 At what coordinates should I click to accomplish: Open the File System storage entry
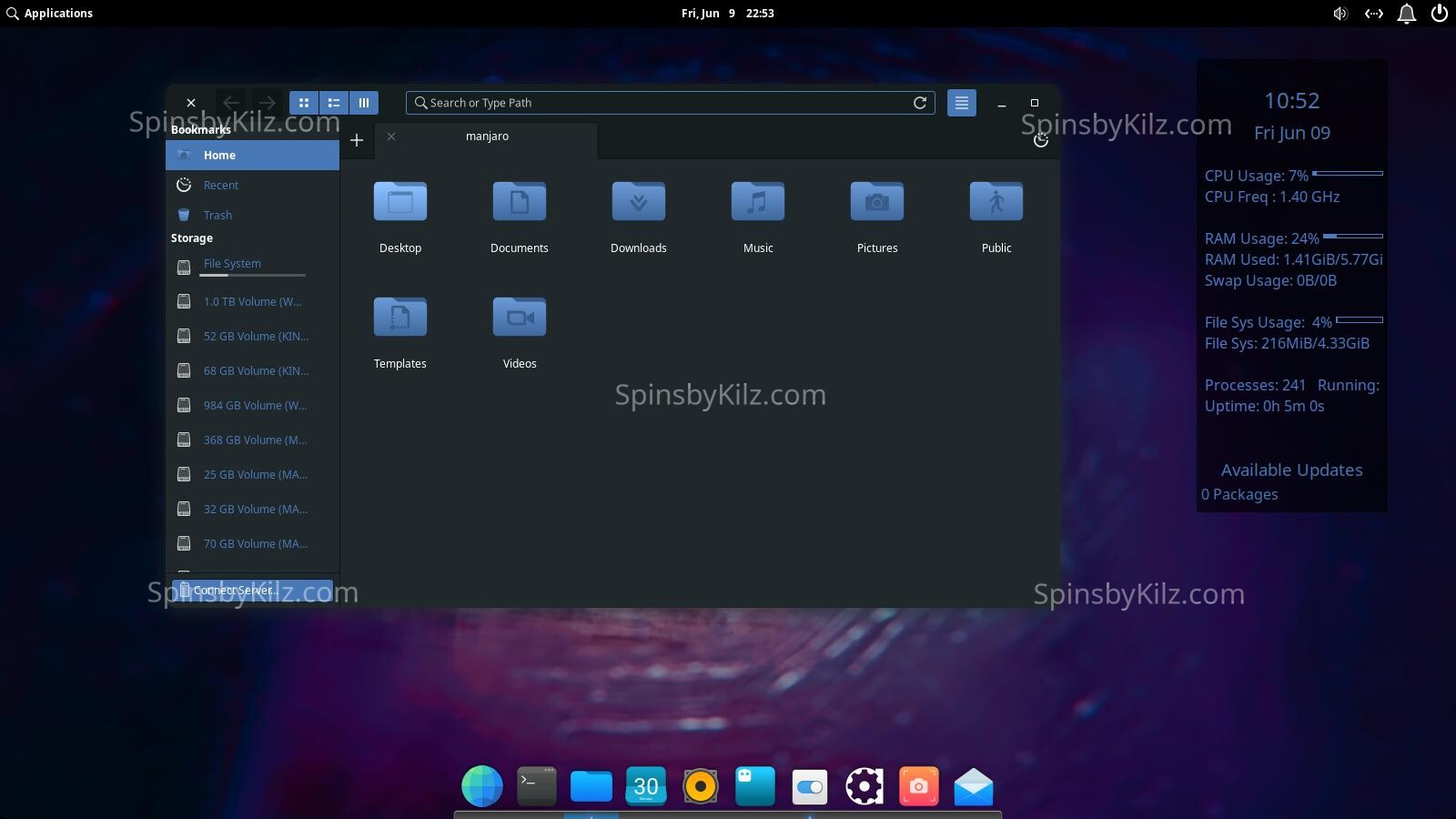pyautogui.click(x=232, y=264)
